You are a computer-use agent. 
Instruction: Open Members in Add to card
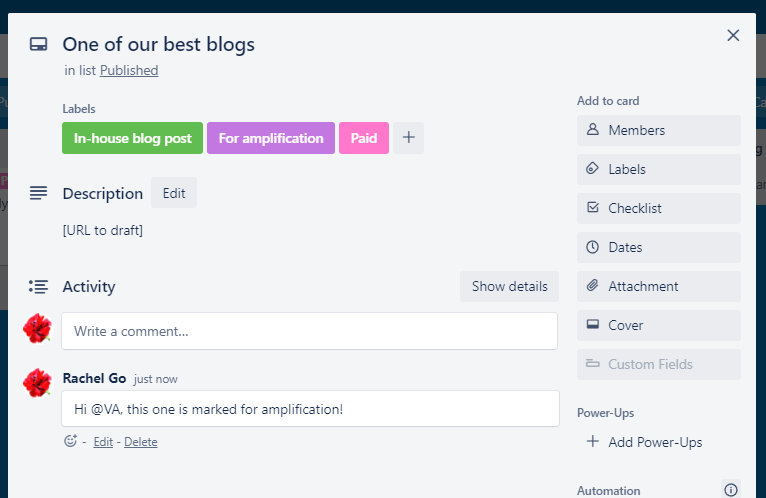(659, 130)
